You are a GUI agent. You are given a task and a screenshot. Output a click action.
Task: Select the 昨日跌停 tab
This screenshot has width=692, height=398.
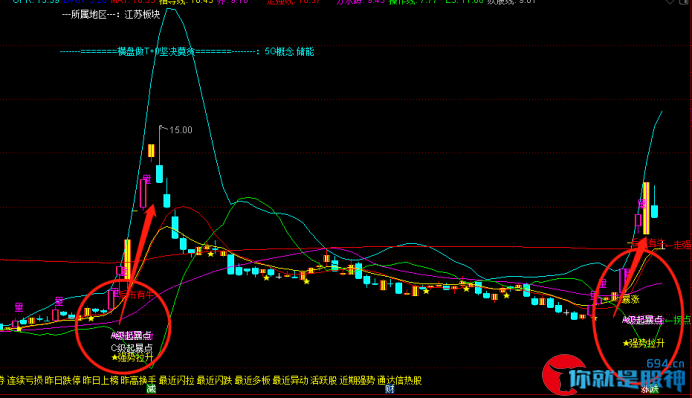[x=63, y=380]
